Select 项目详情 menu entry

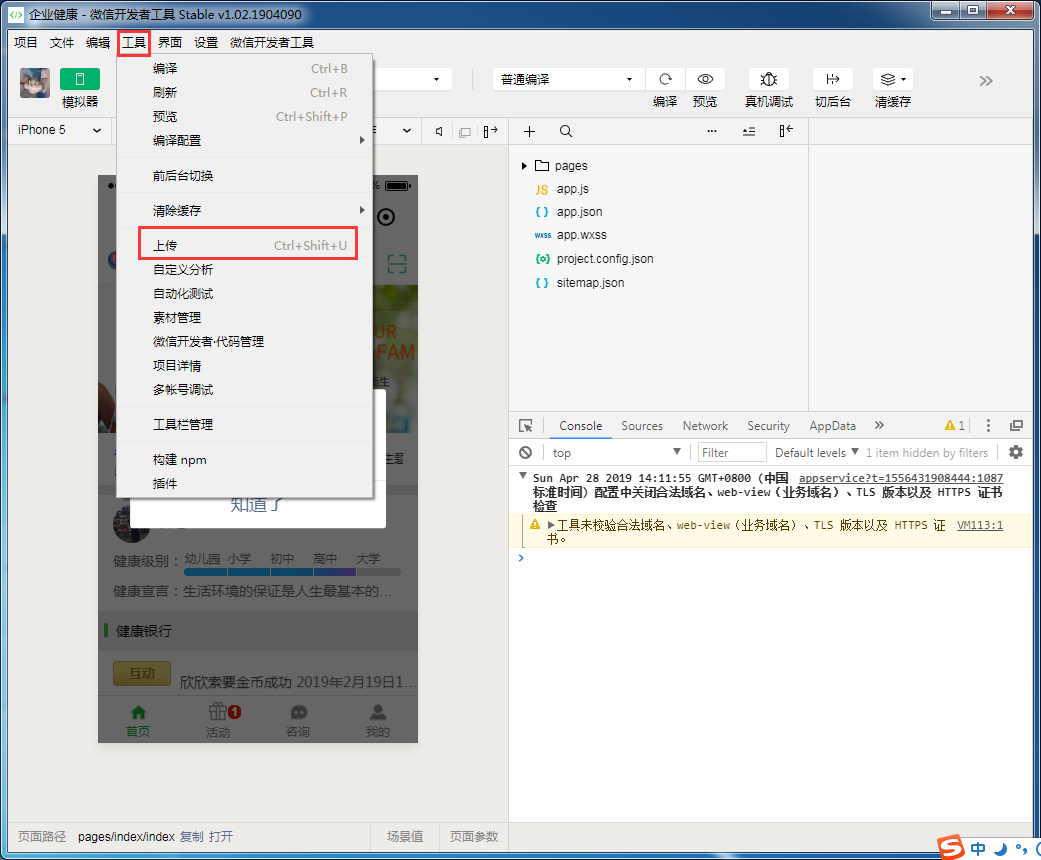click(x=244, y=365)
